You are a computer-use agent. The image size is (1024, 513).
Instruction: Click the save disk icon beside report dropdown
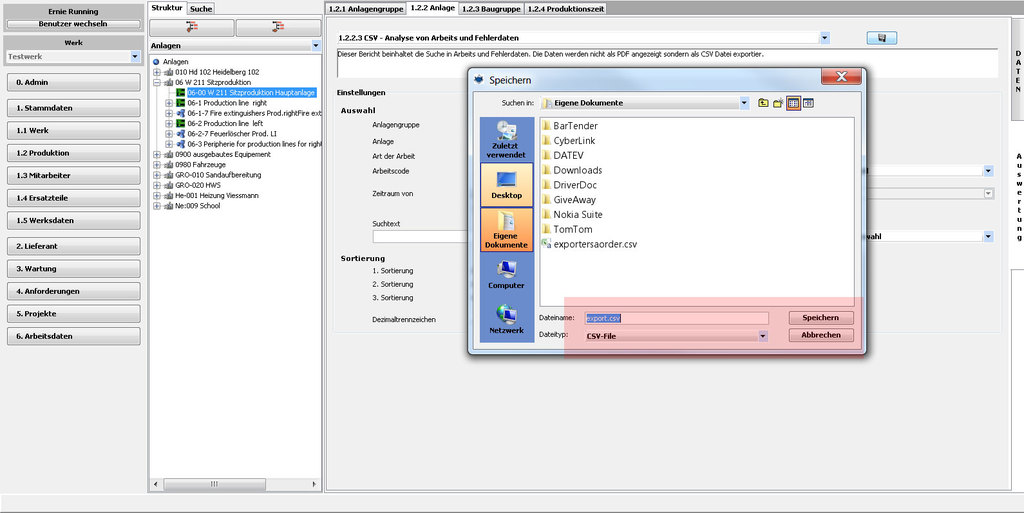pyautogui.click(x=881, y=38)
